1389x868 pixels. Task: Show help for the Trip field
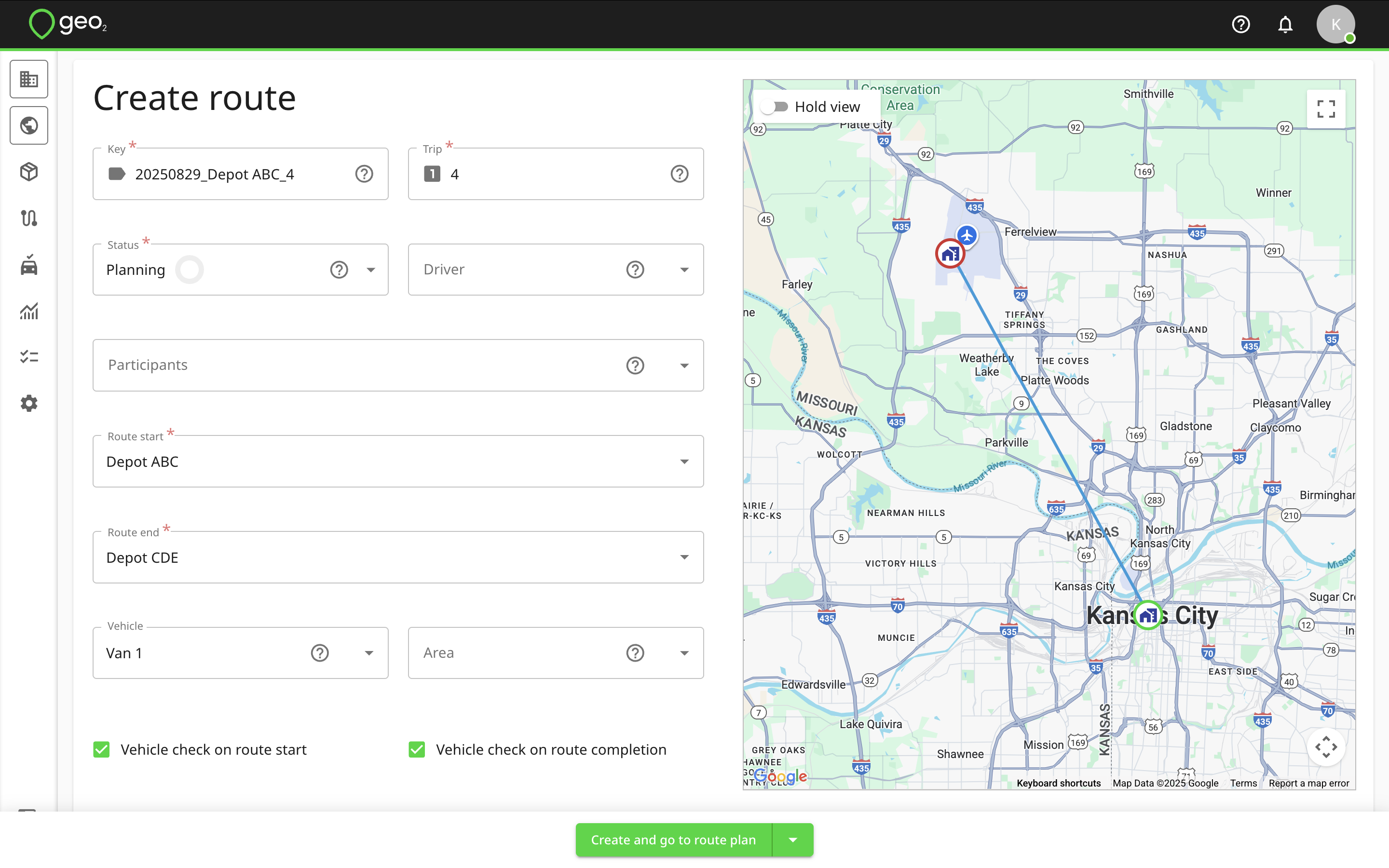tap(680, 174)
